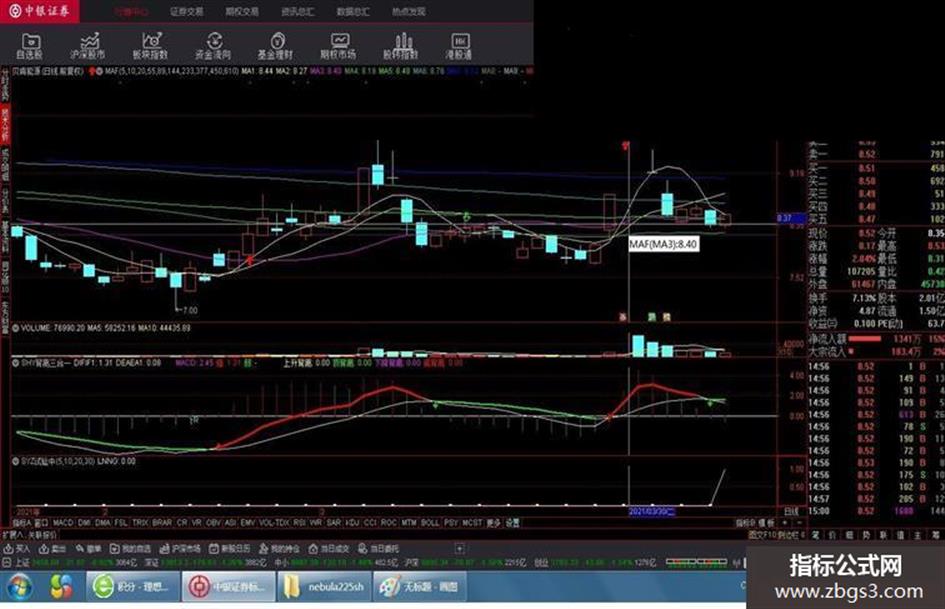The height and width of the screenshot is (609, 945).
Task: Click the 买入 buy icon
Action: (16, 549)
